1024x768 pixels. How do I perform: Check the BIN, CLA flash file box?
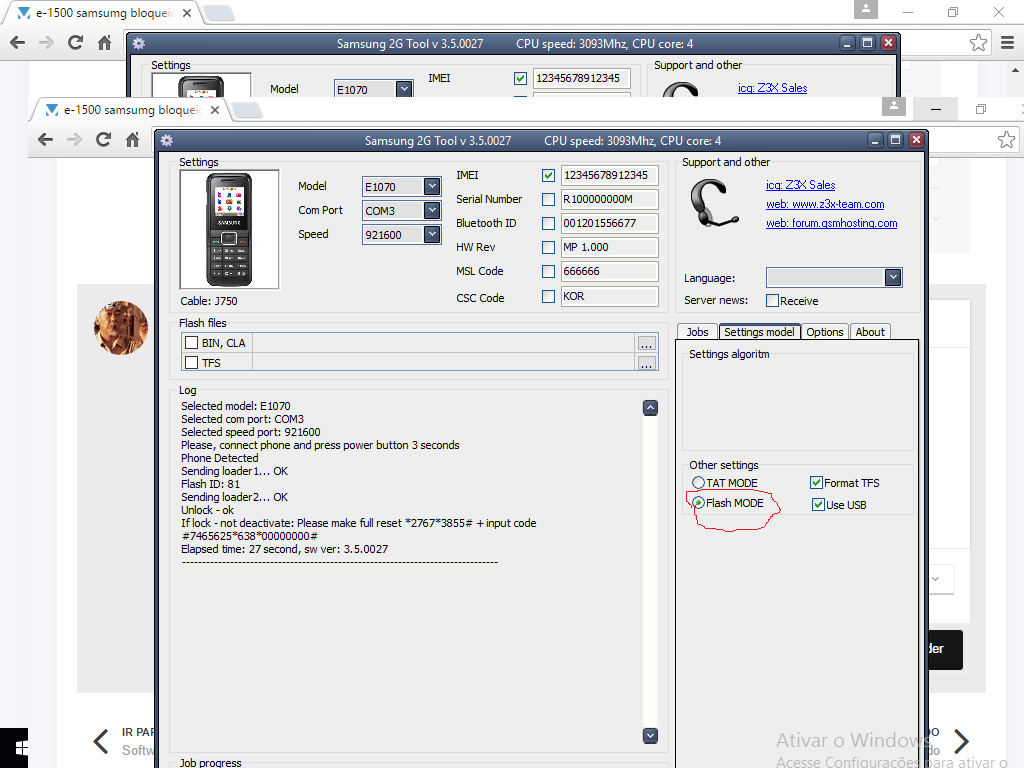click(x=191, y=343)
